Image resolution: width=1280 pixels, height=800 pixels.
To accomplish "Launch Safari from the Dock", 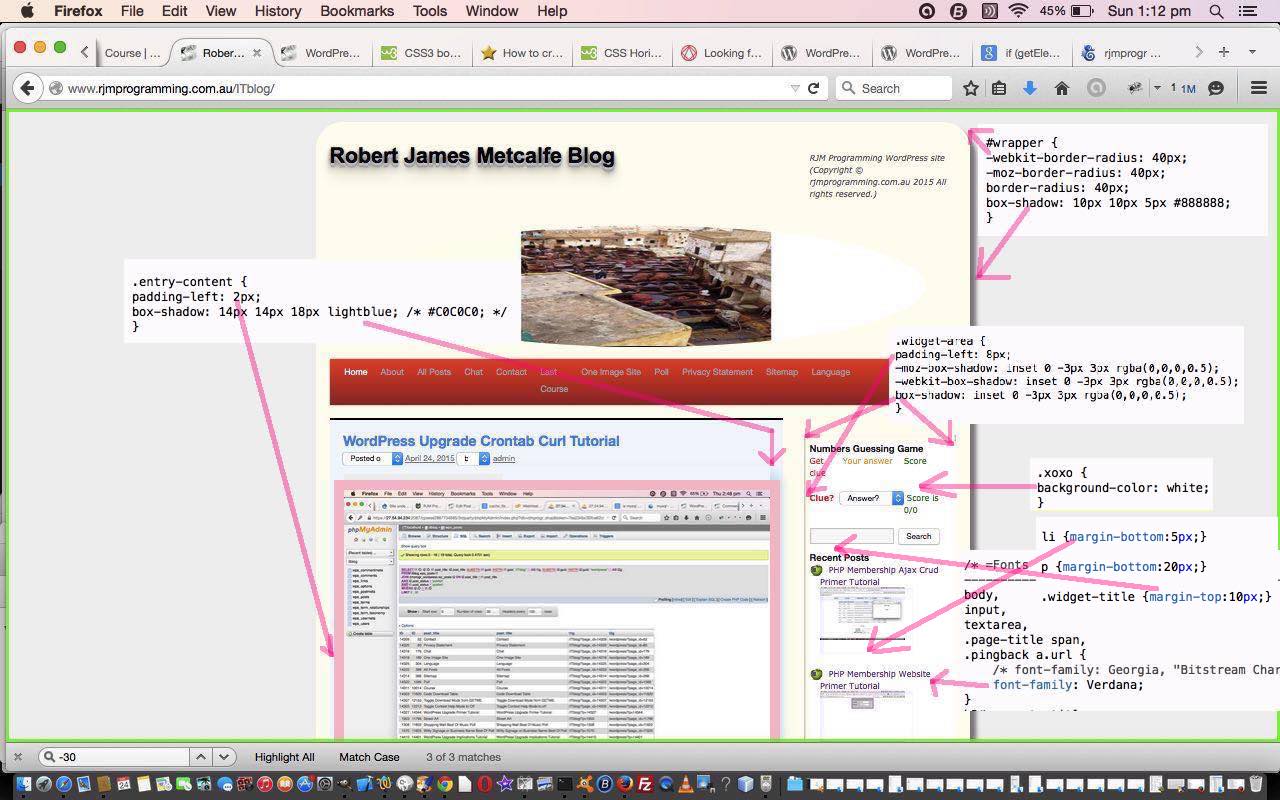I will coord(64,785).
